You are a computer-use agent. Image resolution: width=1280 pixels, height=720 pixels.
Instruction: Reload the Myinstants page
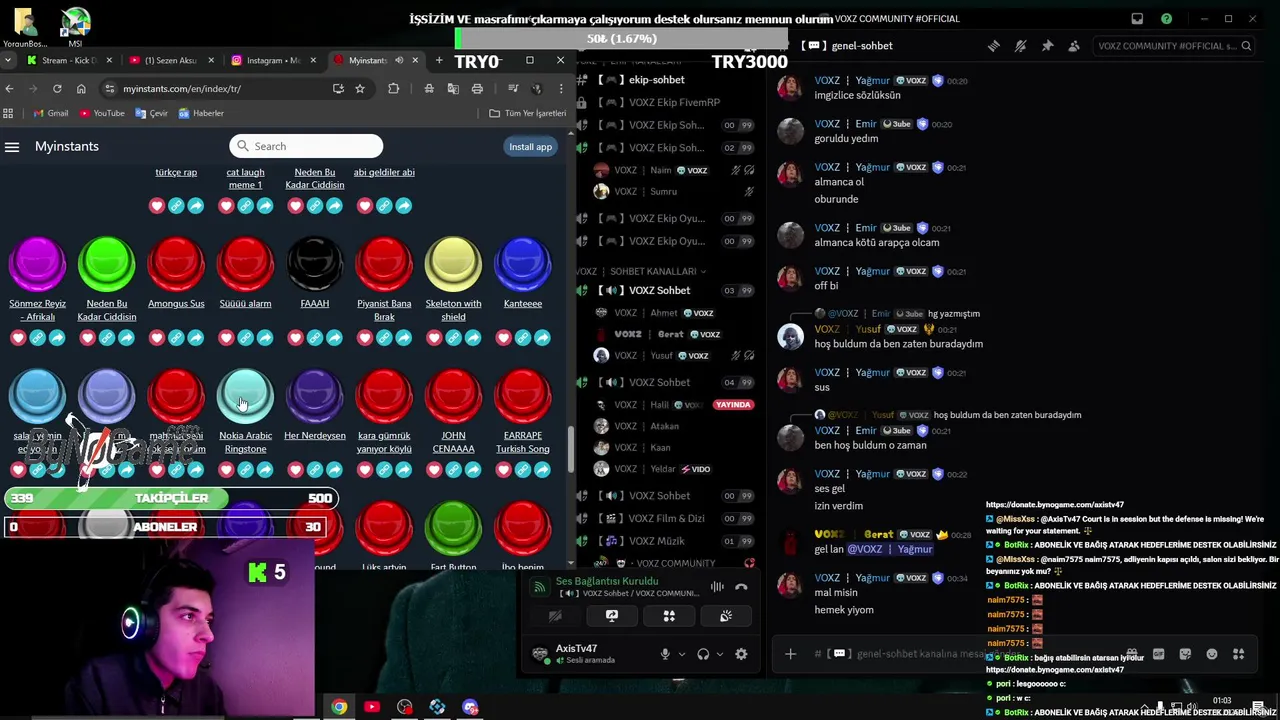(x=57, y=89)
